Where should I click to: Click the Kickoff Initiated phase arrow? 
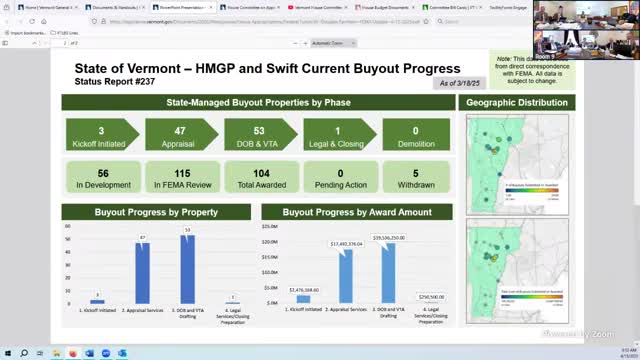coord(102,135)
